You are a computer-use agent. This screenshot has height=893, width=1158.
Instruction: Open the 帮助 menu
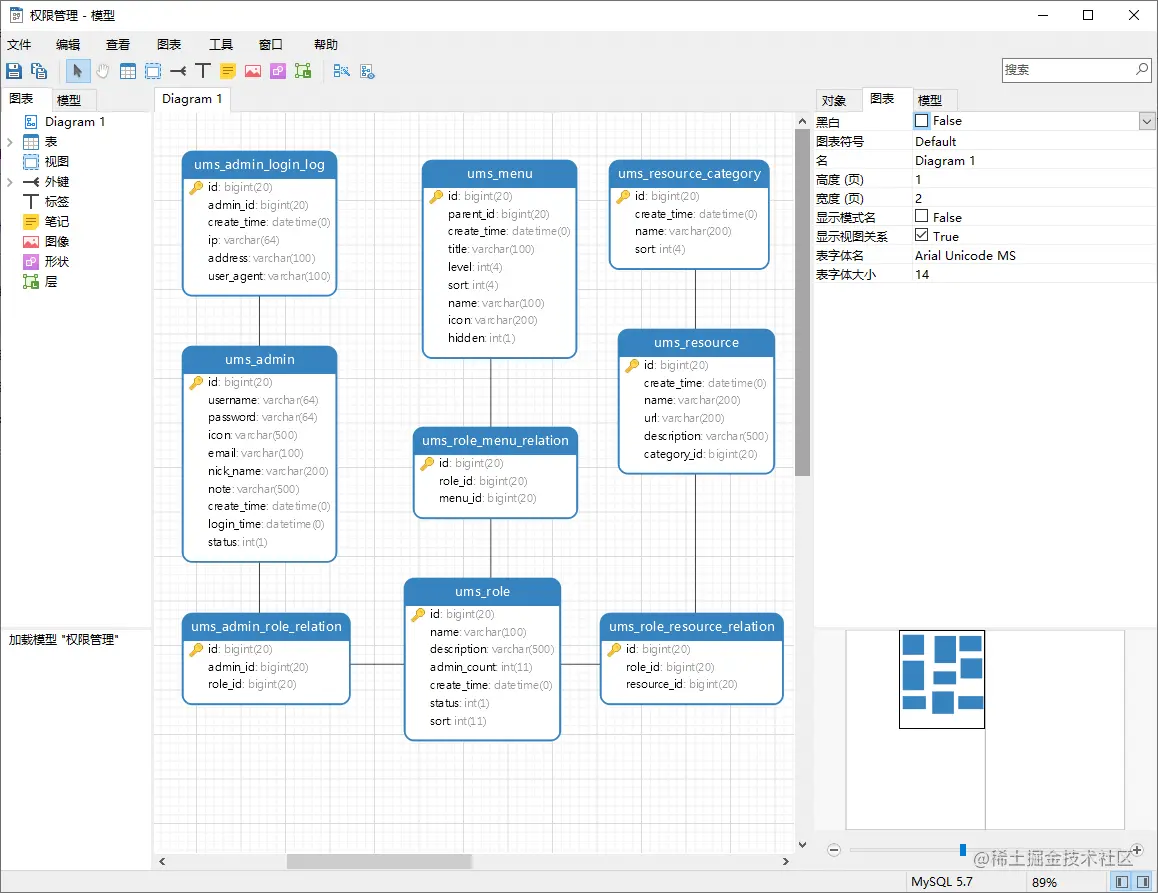(326, 44)
